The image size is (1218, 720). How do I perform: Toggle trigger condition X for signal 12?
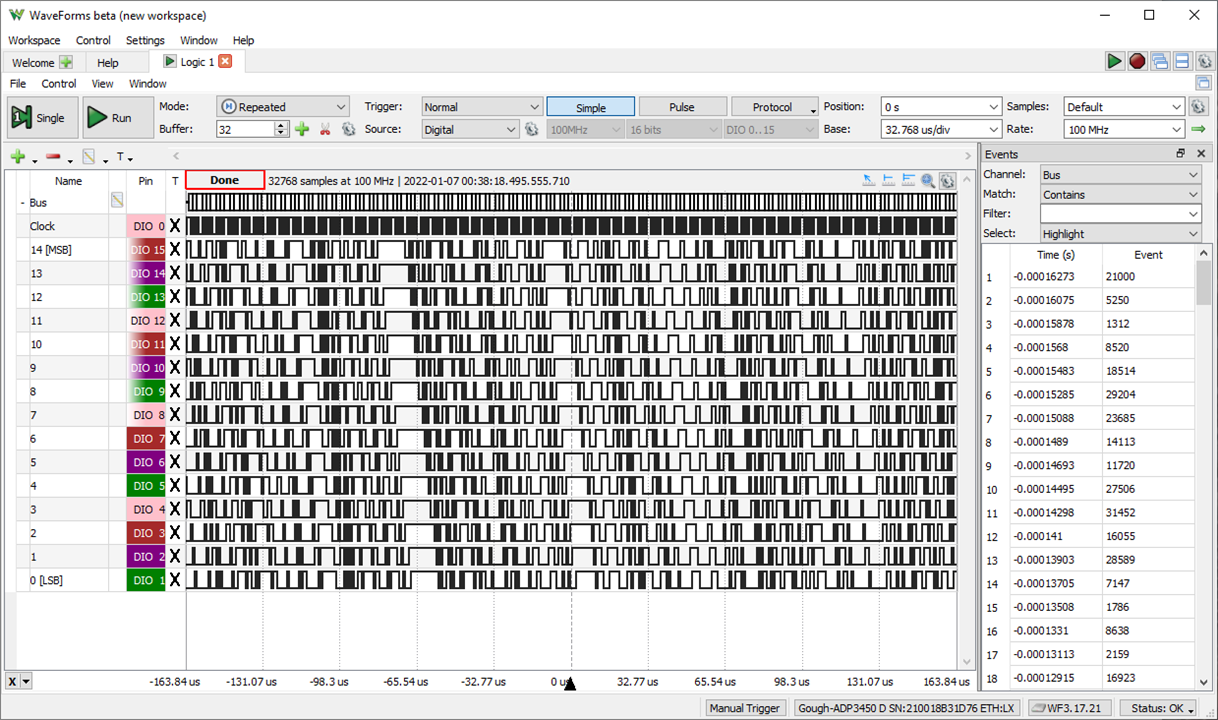tap(175, 296)
